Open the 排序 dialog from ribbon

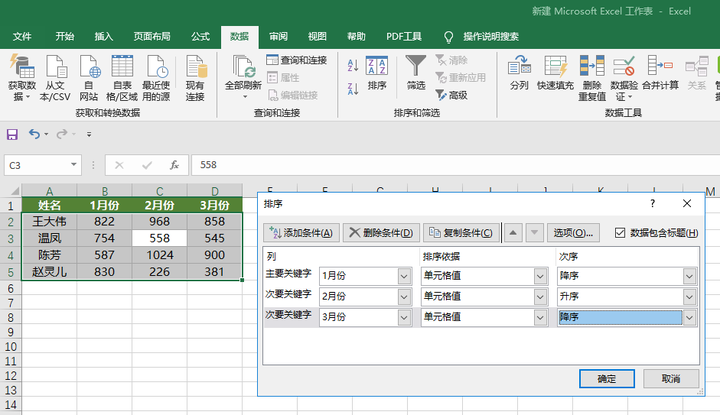click(x=377, y=73)
